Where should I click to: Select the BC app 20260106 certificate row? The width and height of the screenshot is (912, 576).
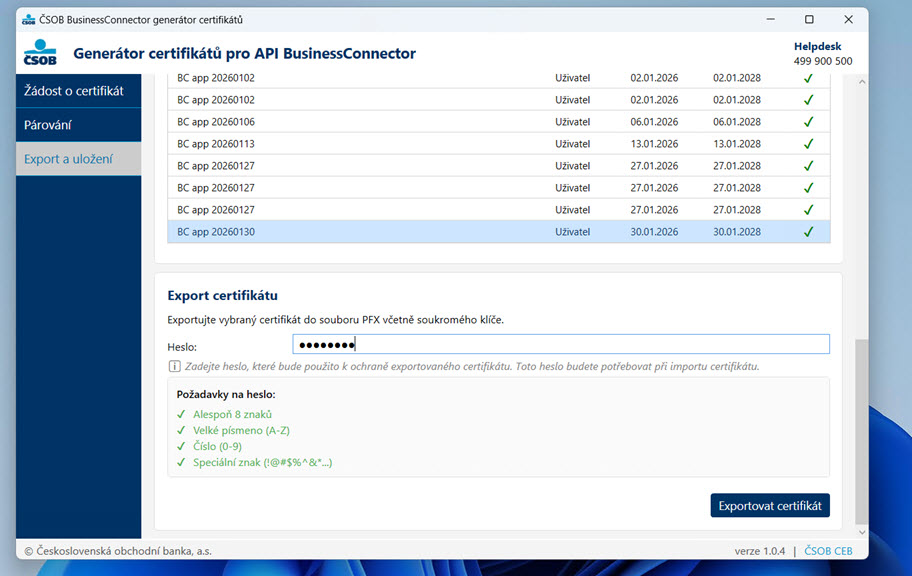click(x=498, y=122)
